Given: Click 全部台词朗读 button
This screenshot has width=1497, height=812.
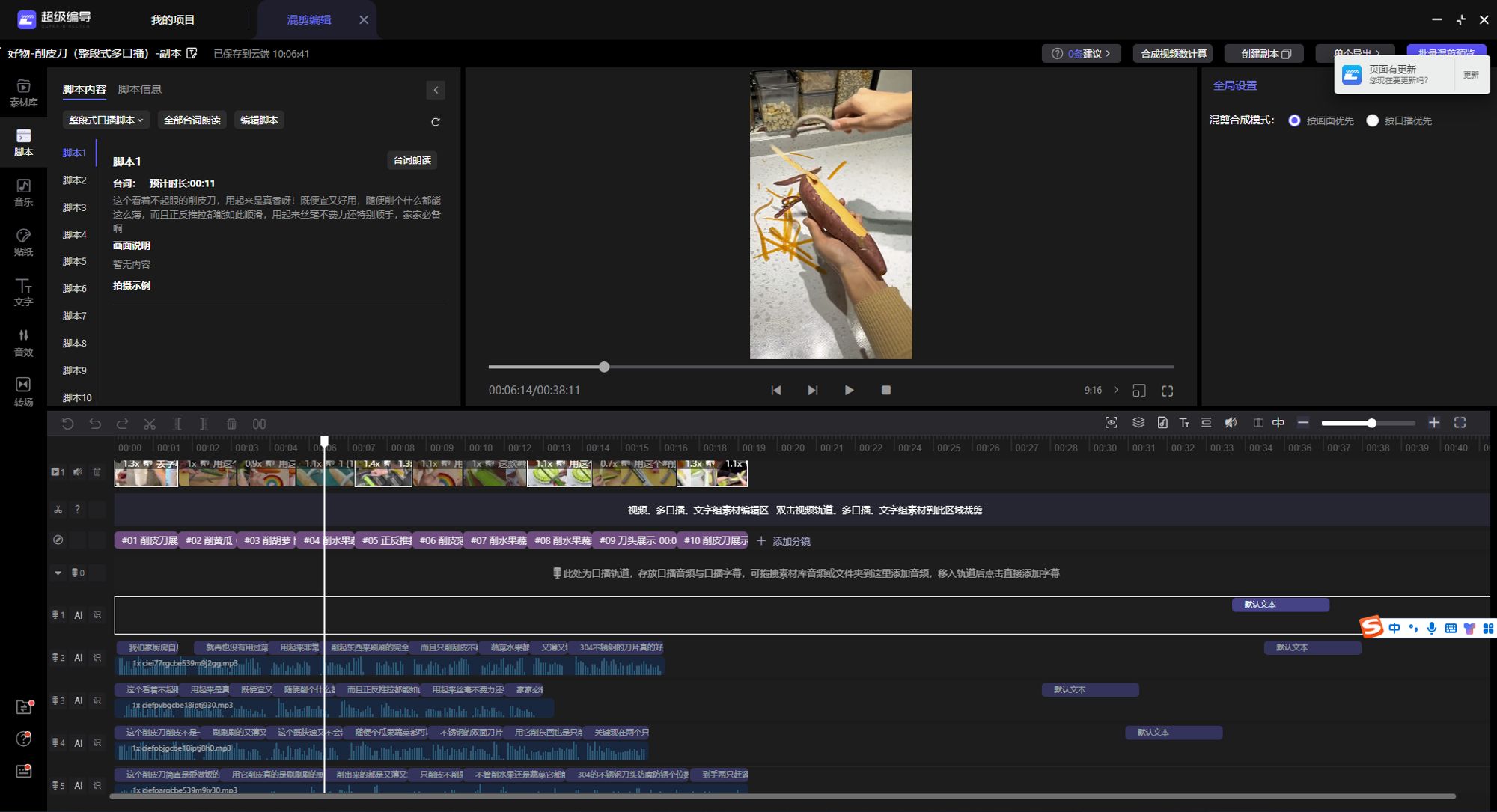Looking at the screenshot, I should [x=192, y=120].
